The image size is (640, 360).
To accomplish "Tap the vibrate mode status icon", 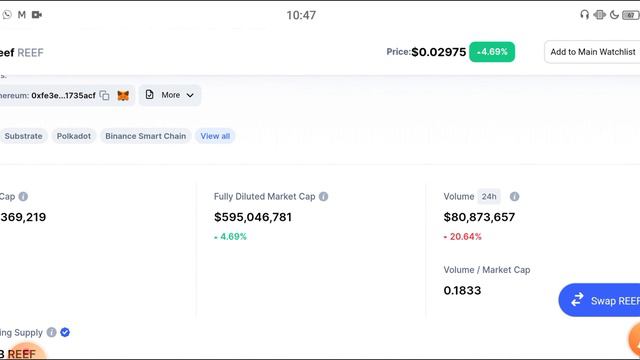I will pyautogui.click(x=599, y=15).
